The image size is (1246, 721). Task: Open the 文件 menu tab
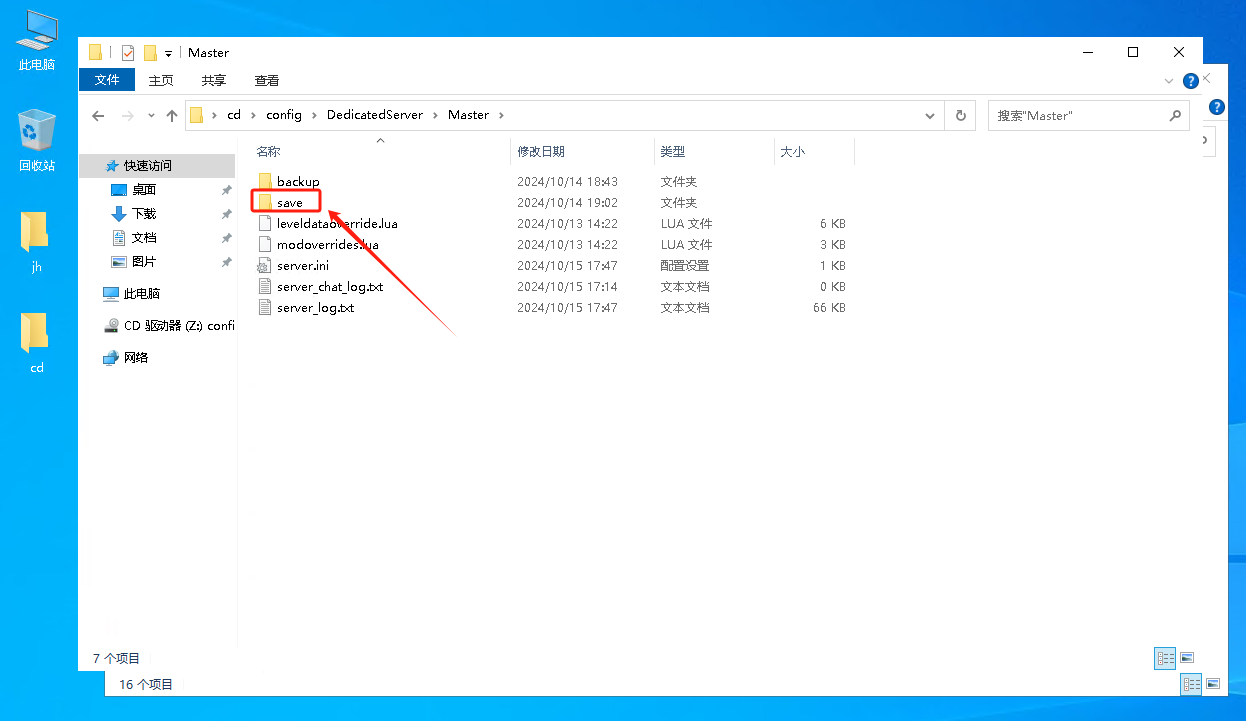click(x=107, y=80)
